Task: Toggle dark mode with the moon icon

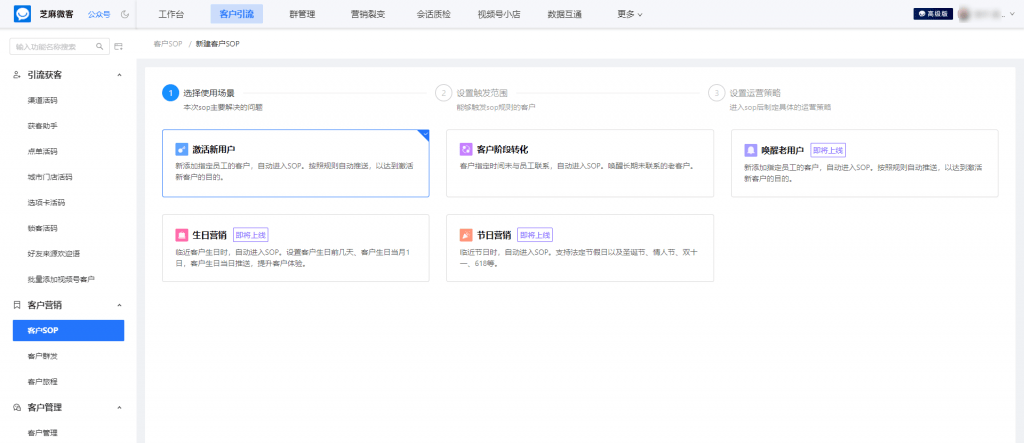Action: tap(124, 15)
